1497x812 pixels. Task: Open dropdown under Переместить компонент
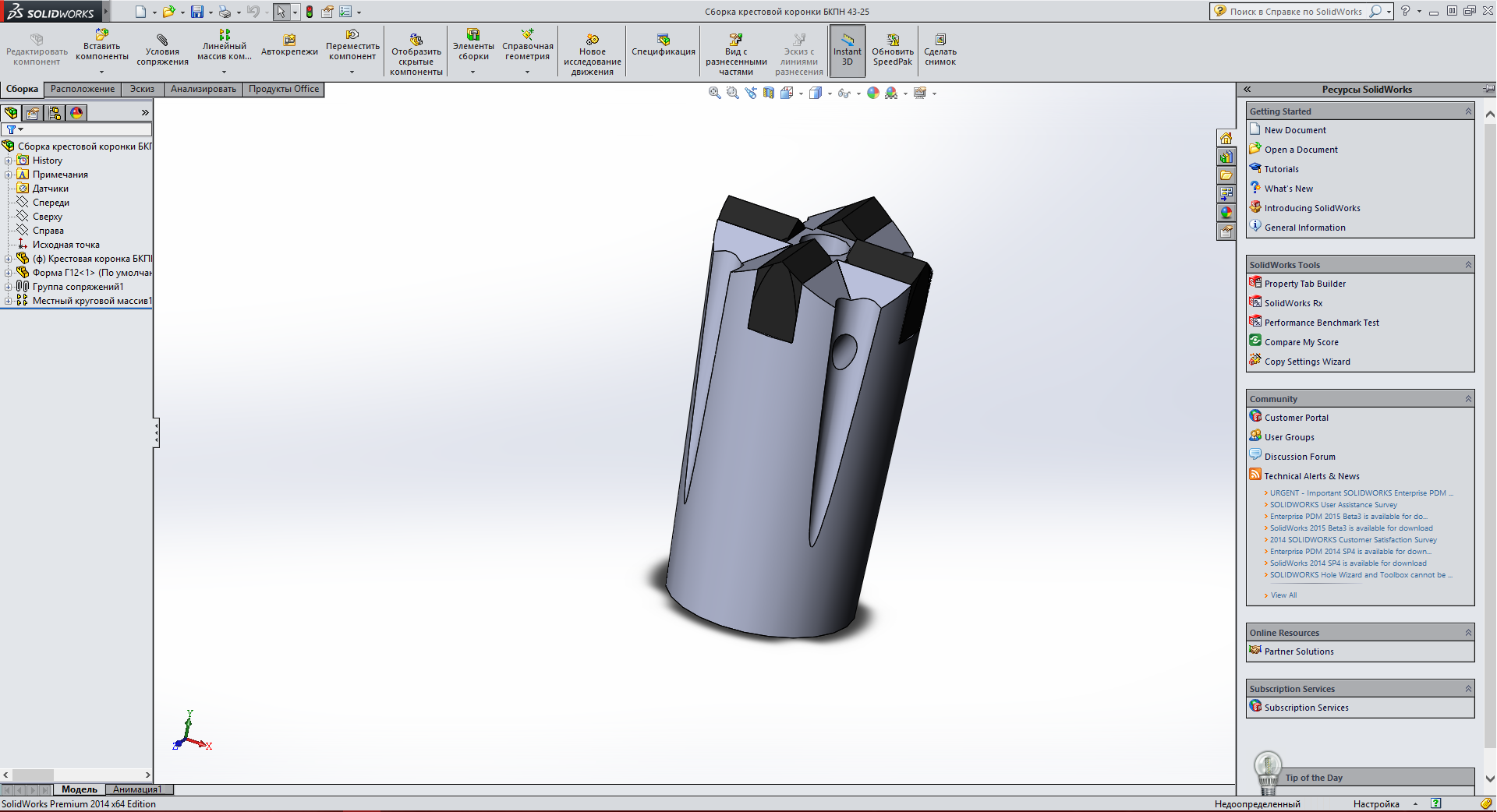point(352,72)
